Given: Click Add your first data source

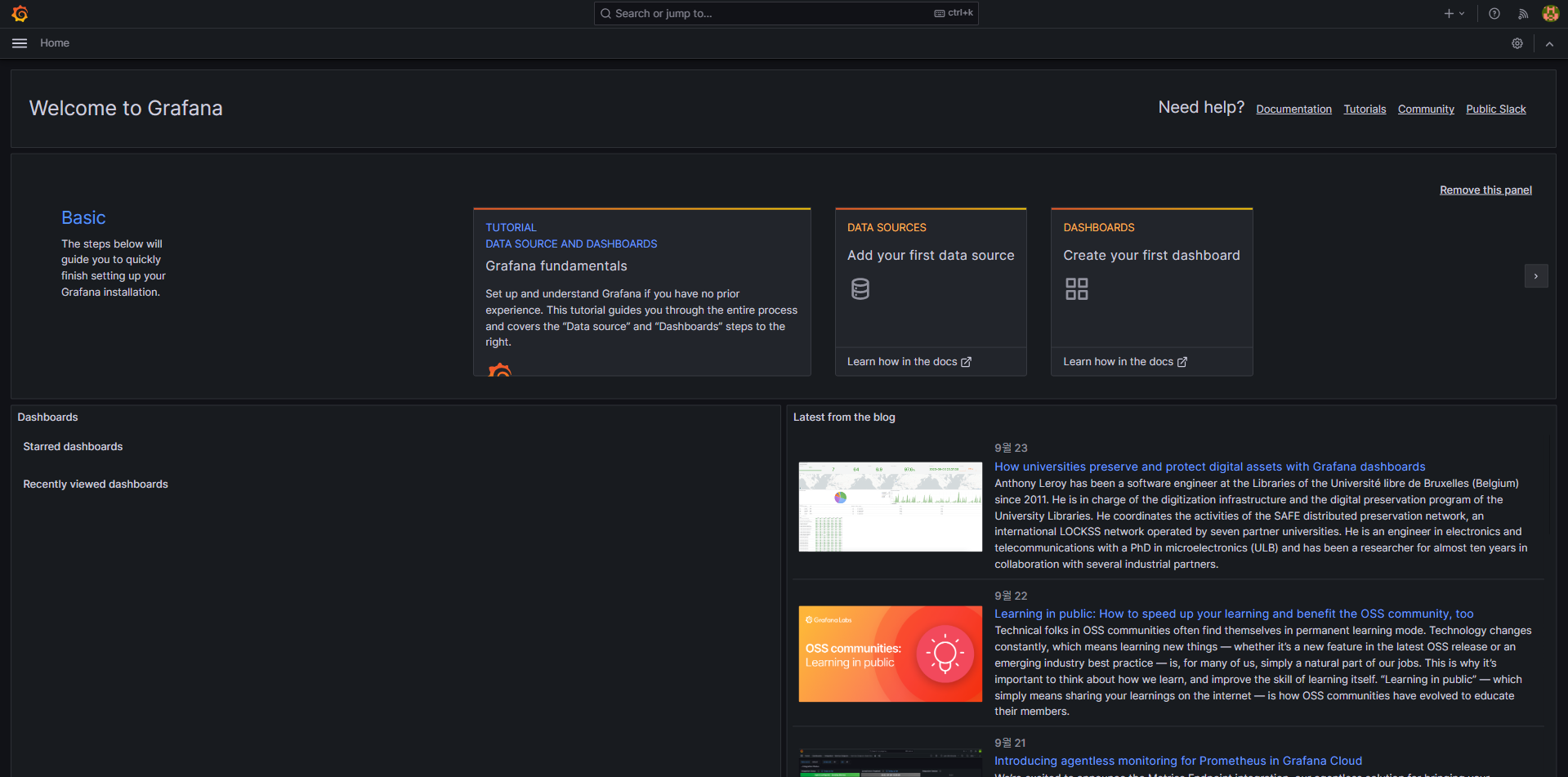Looking at the screenshot, I should (931, 256).
